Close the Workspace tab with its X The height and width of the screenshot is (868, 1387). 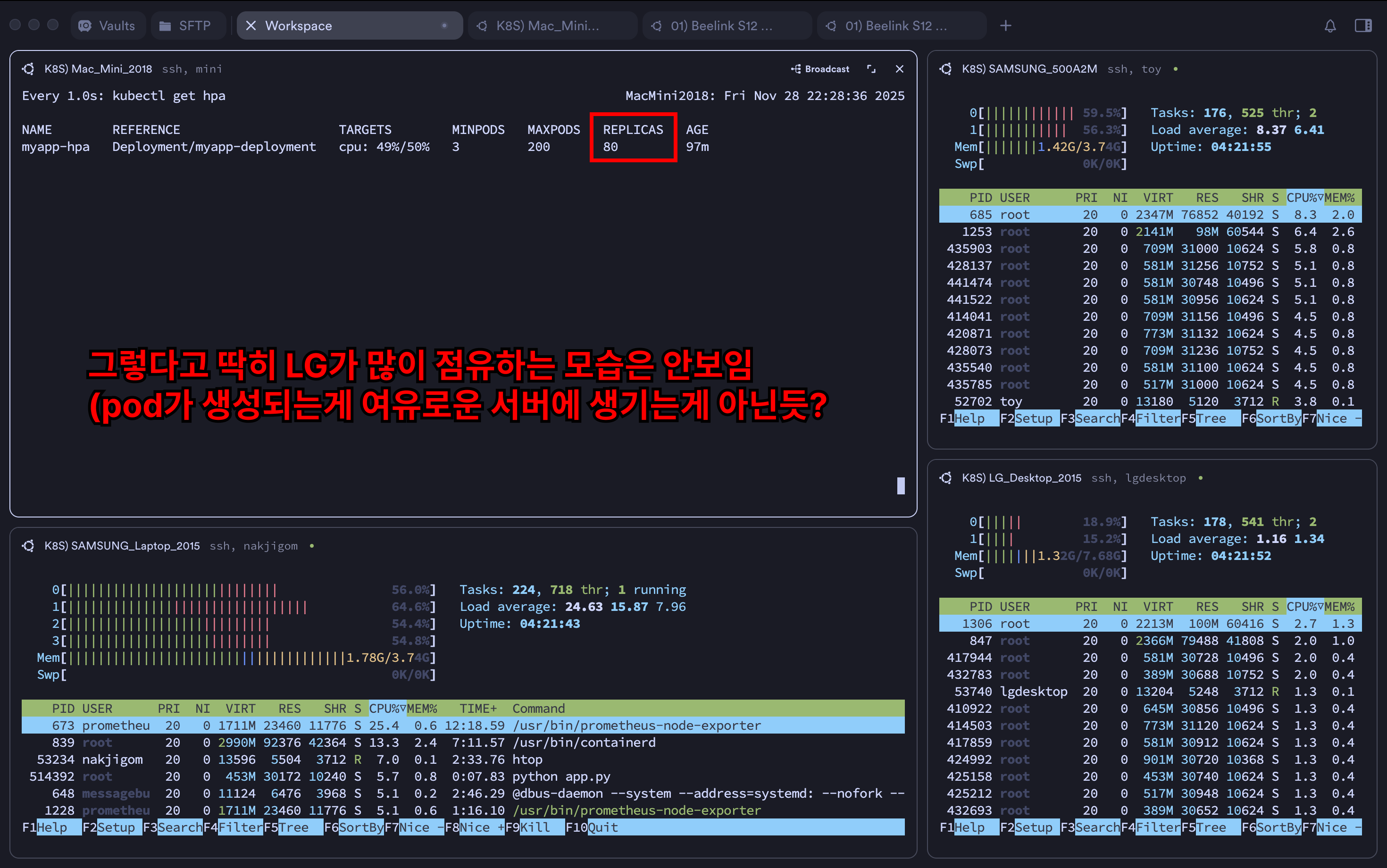pyautogui.click(x=251, y=26)
